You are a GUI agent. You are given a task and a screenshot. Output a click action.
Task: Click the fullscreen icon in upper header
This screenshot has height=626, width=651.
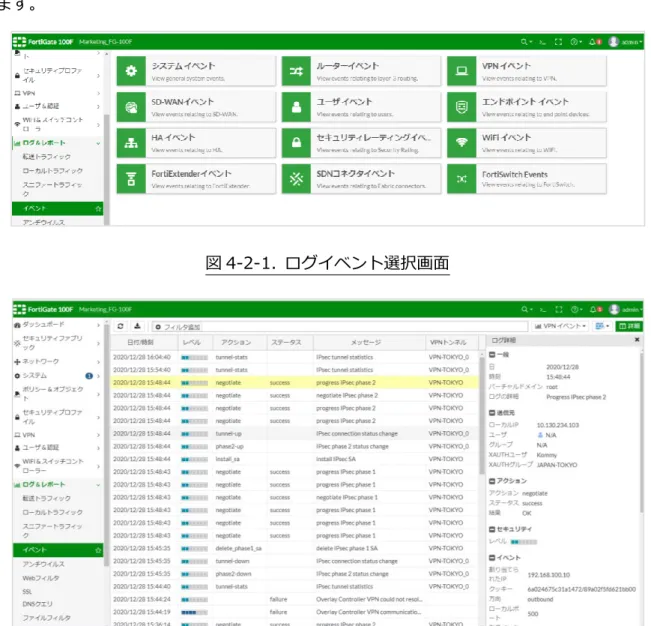coord(558,42)
